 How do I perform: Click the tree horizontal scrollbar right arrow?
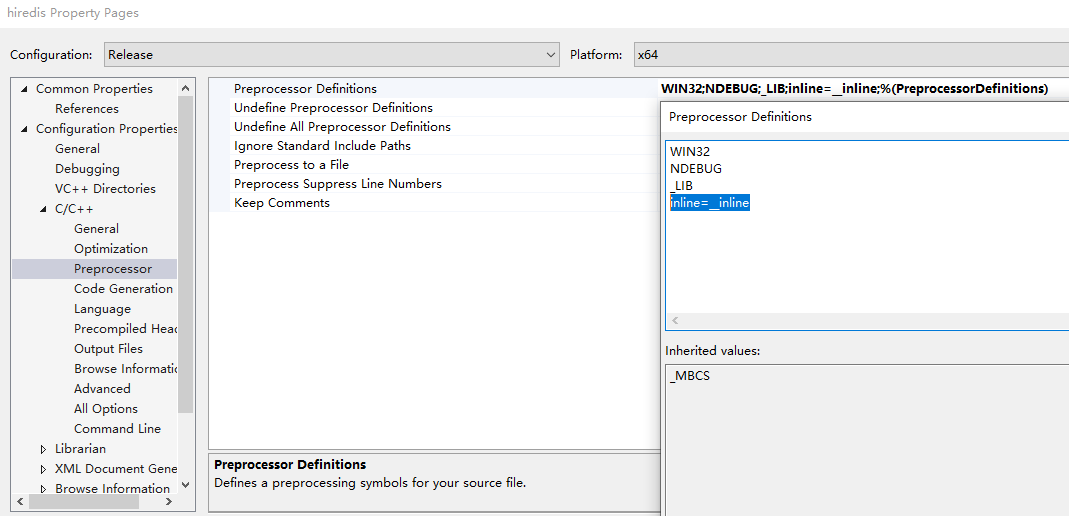tap(169, 502)
